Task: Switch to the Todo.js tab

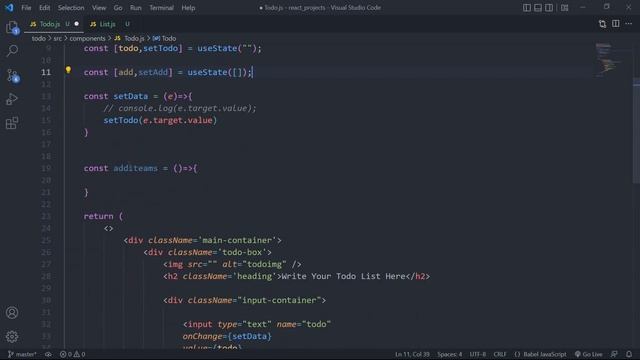Action: coord(49,24)
